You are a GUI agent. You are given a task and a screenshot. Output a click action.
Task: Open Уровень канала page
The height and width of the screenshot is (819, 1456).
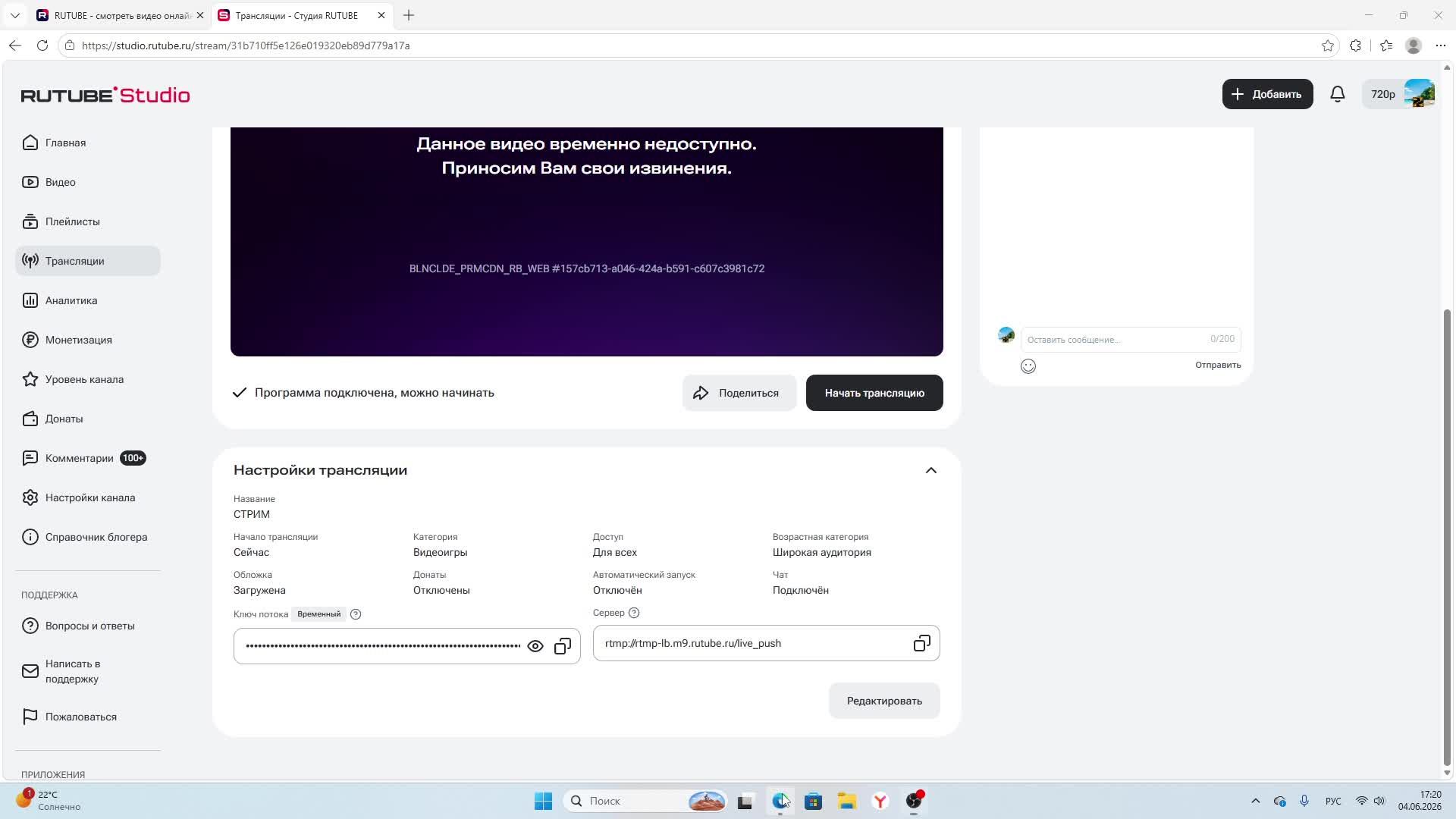88,379
